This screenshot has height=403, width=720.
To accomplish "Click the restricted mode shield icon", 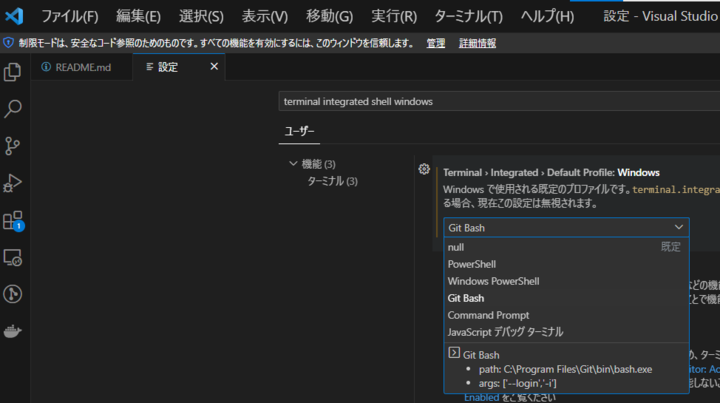I will 8,43.
